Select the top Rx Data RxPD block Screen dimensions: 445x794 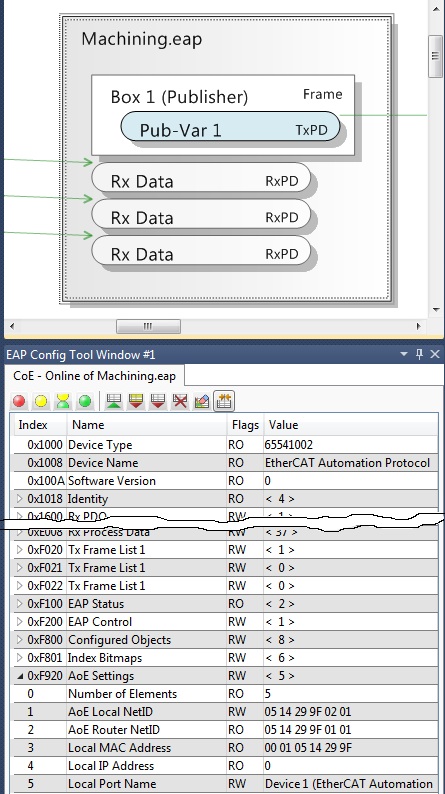[x=201, y=178]
